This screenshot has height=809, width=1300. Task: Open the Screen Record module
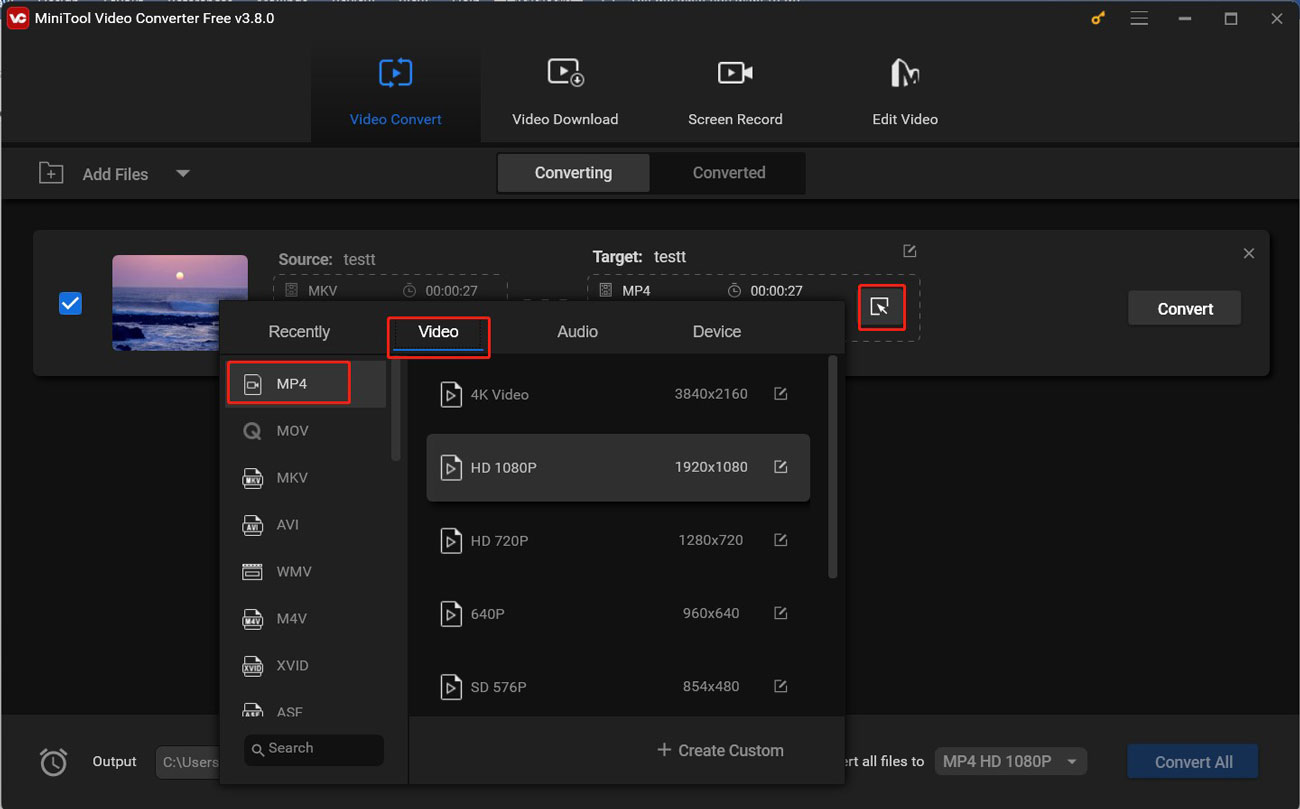click(735, 92)
